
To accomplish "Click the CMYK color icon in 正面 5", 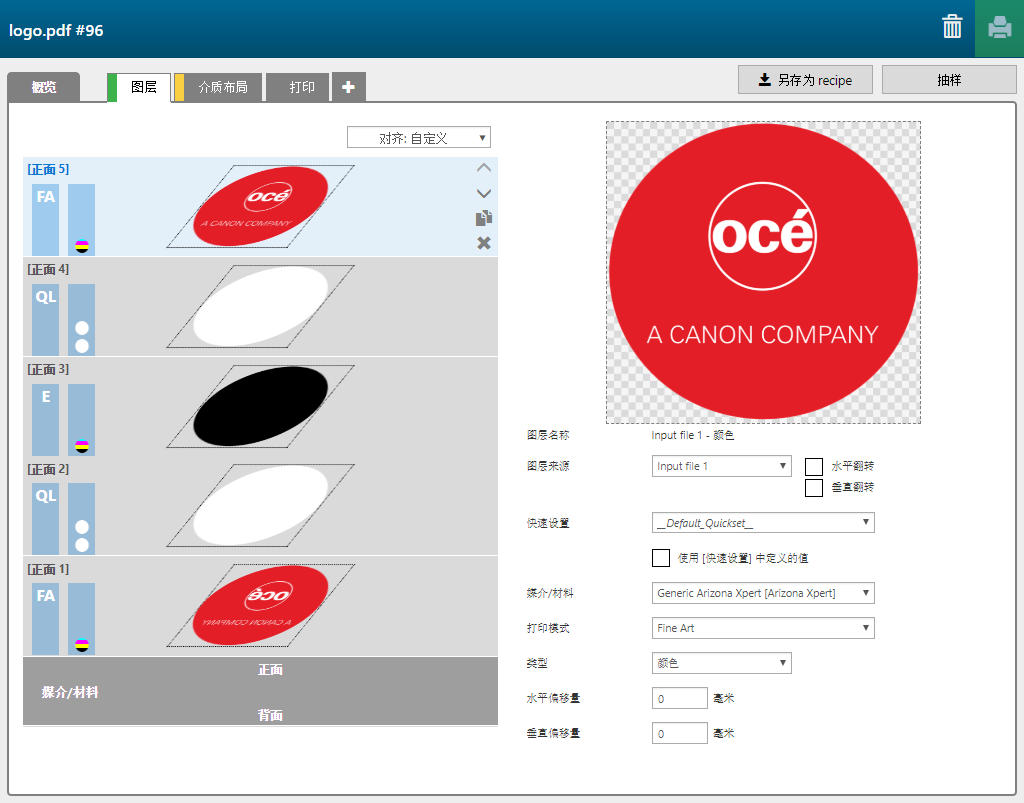I will coord(82,246).
